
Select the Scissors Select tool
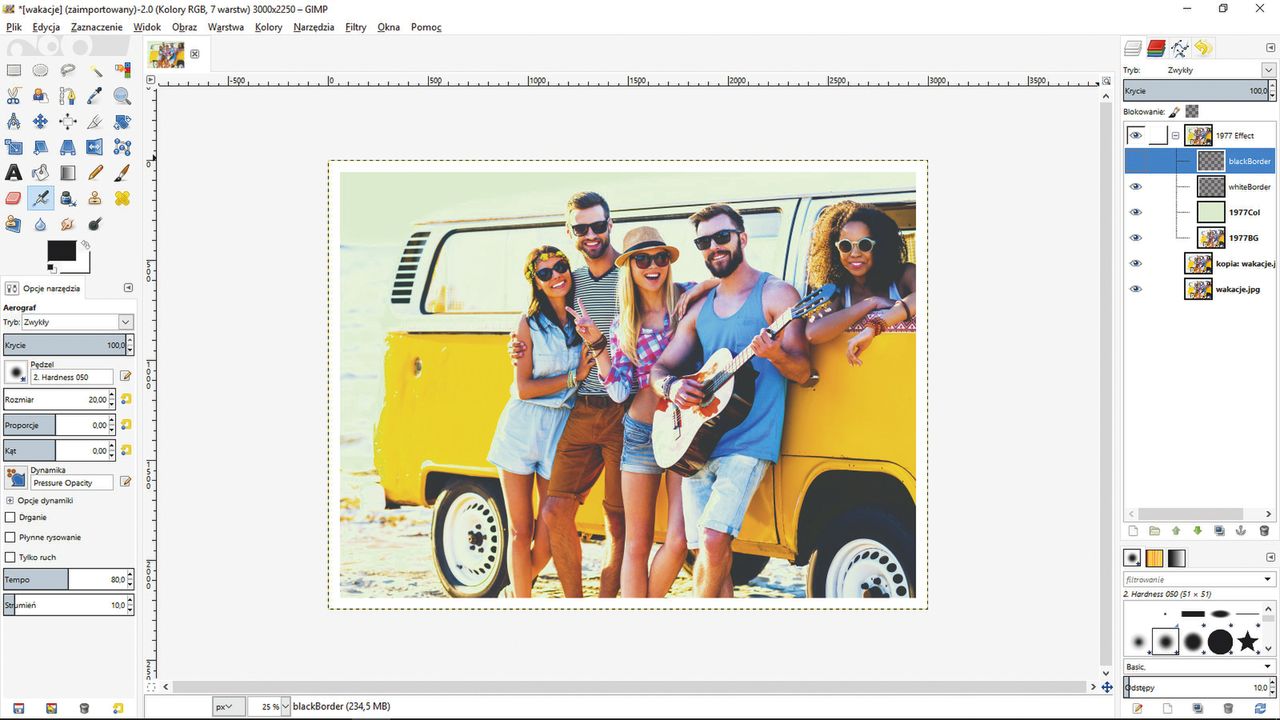coord(14,96)
